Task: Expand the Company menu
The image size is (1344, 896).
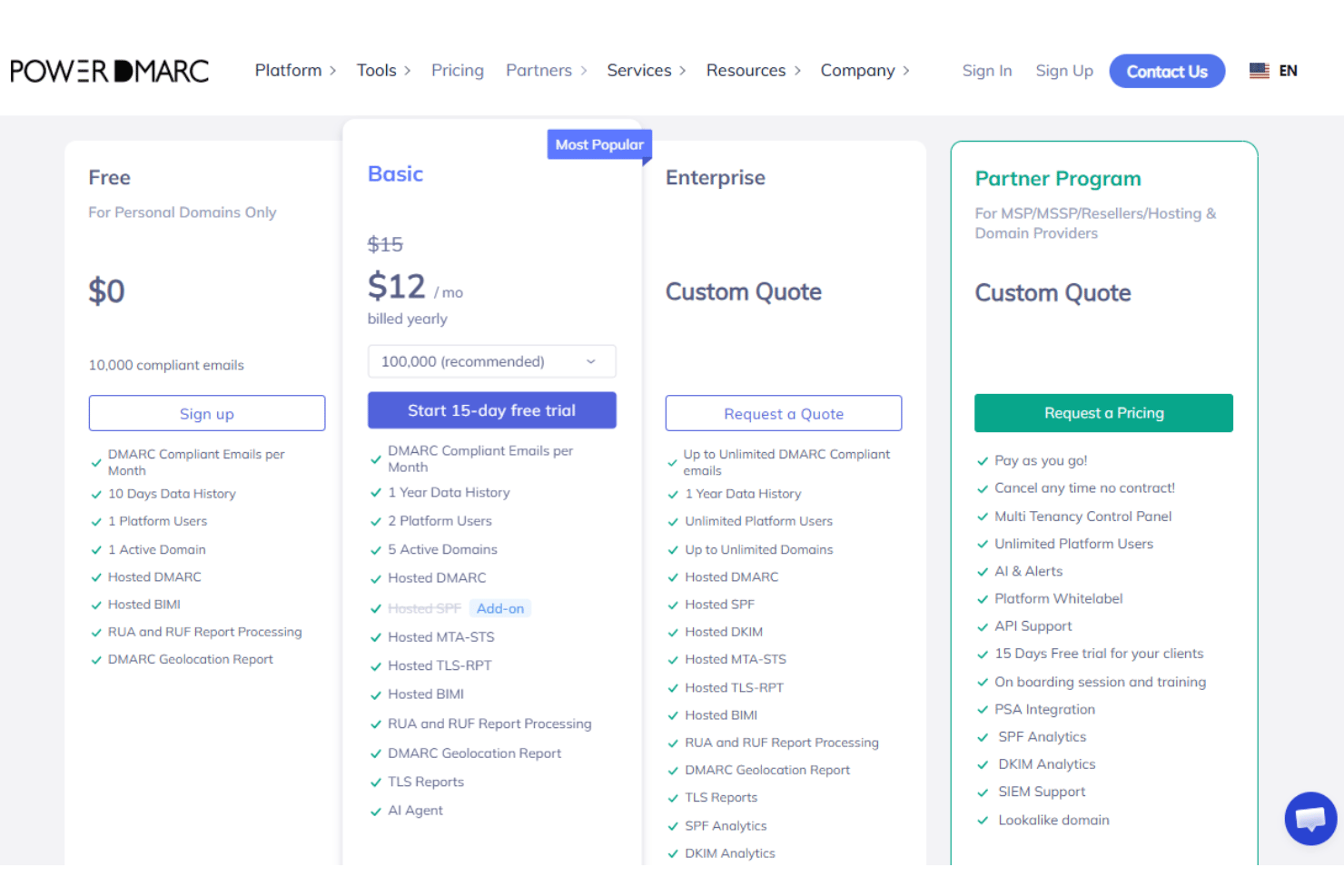Action: [x=865, y=70]
